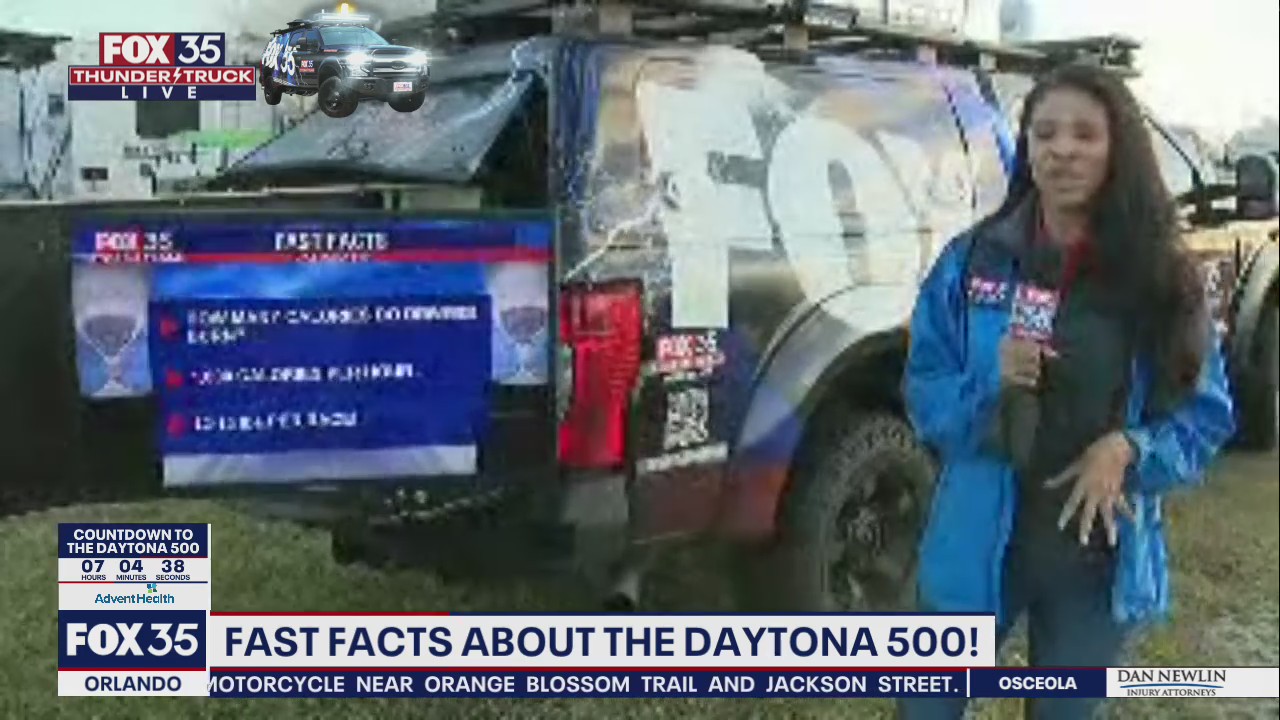1280x720 pixels.
Task: Click the FOX 35 logo on the truck monitor
Action: click(x=133, y=241)
